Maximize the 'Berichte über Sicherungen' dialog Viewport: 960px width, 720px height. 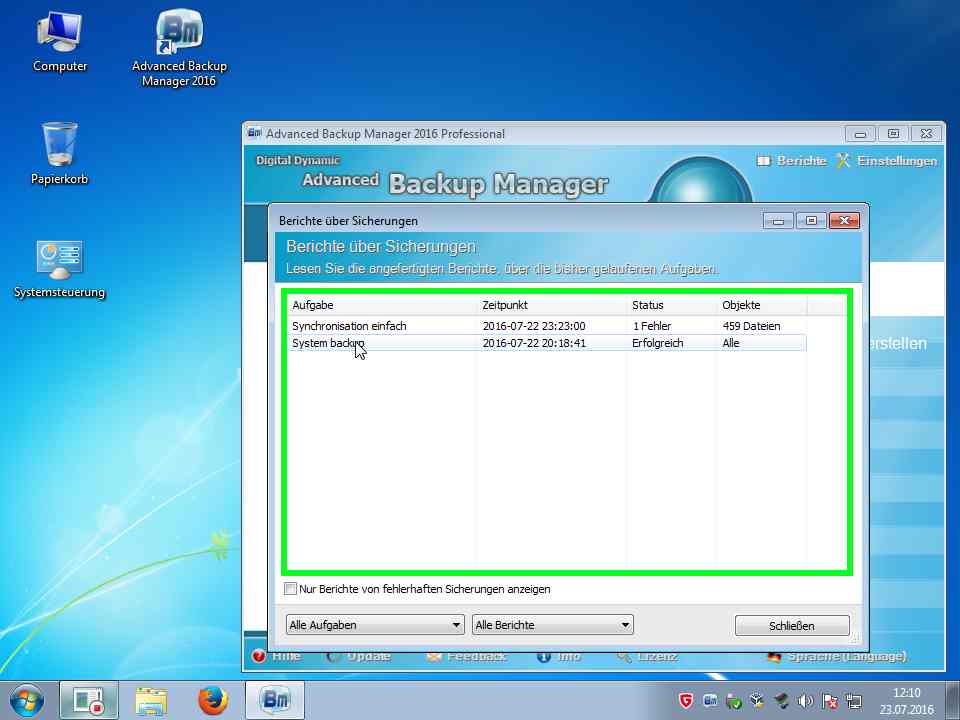click(811, 220)
